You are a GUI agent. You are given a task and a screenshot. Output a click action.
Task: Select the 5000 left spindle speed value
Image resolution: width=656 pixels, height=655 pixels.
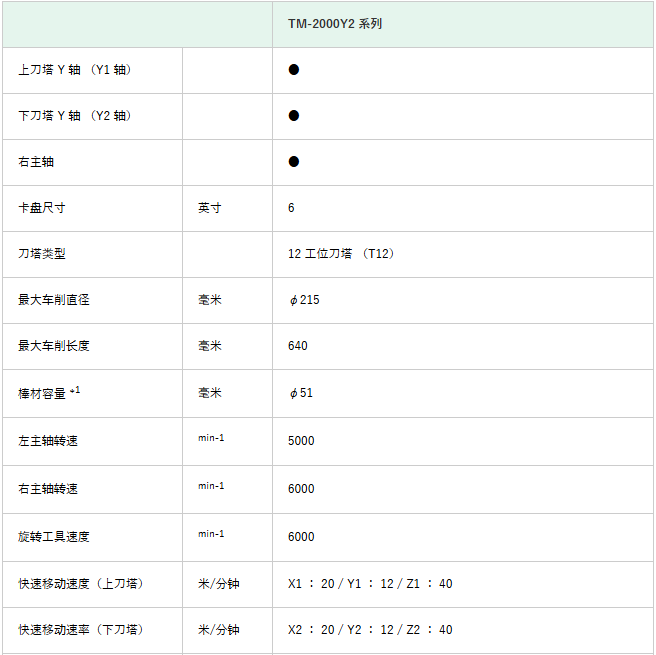tap(301, 441)
